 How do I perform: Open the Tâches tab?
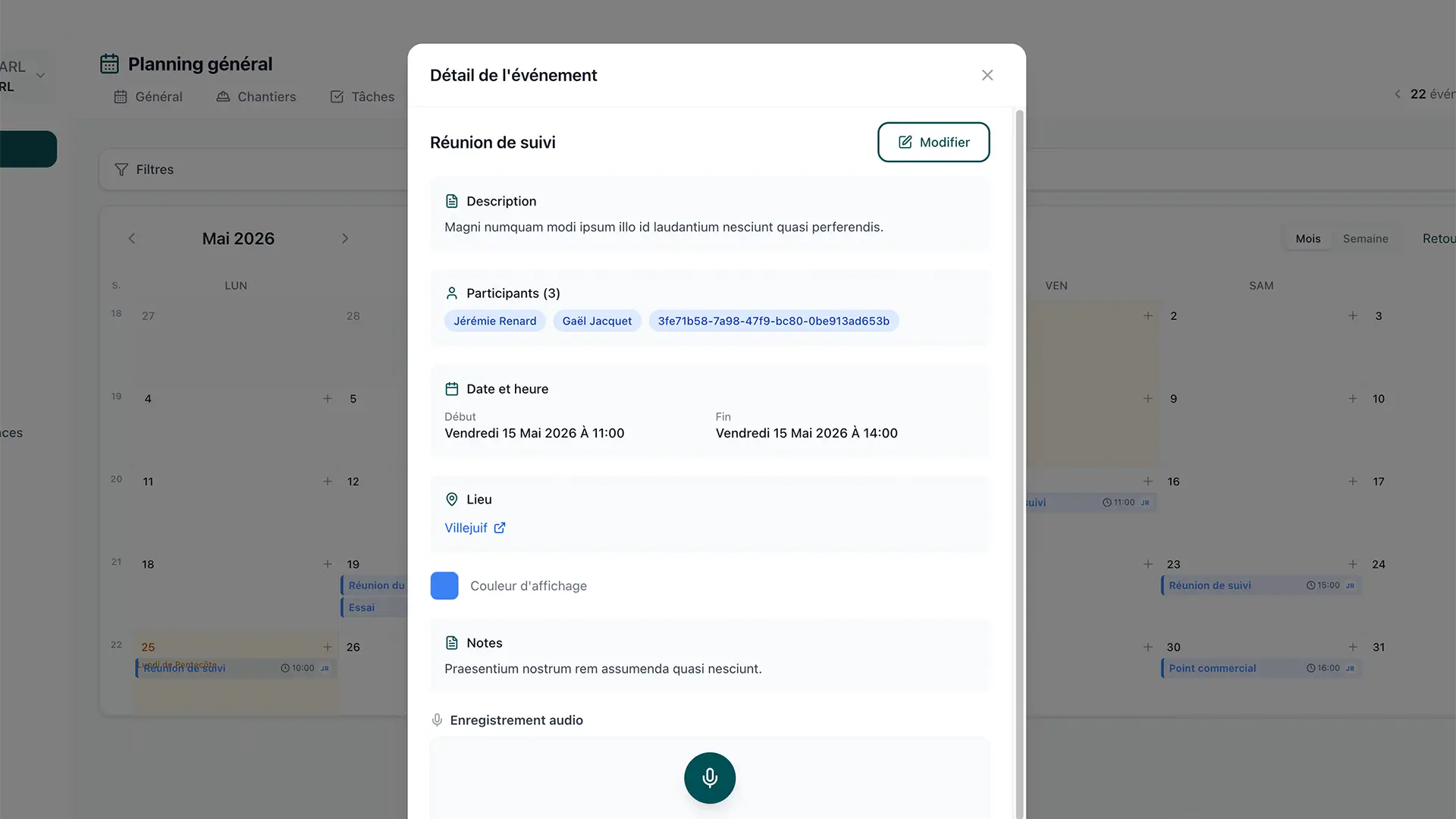click(362, 96)
